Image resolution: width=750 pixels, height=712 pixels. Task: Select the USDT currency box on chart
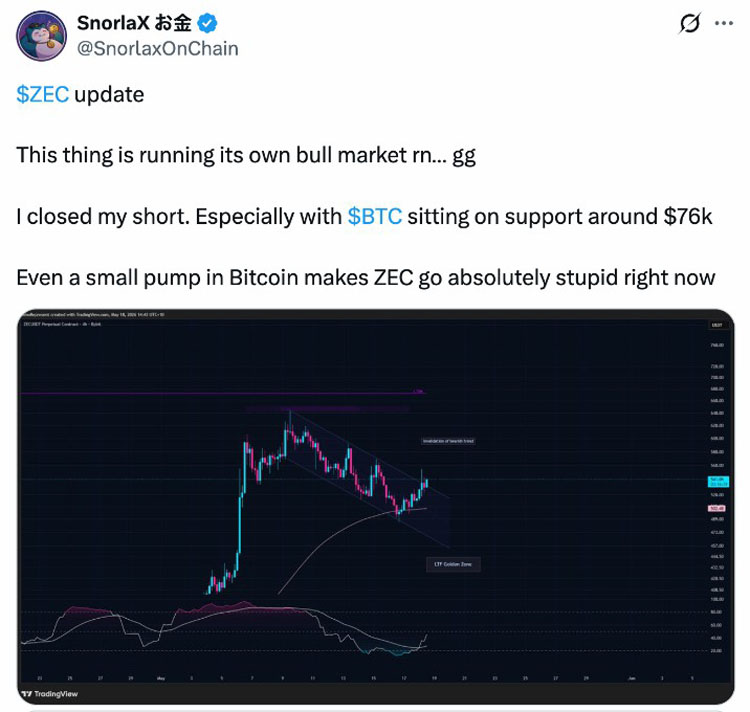tap(717, 325)
